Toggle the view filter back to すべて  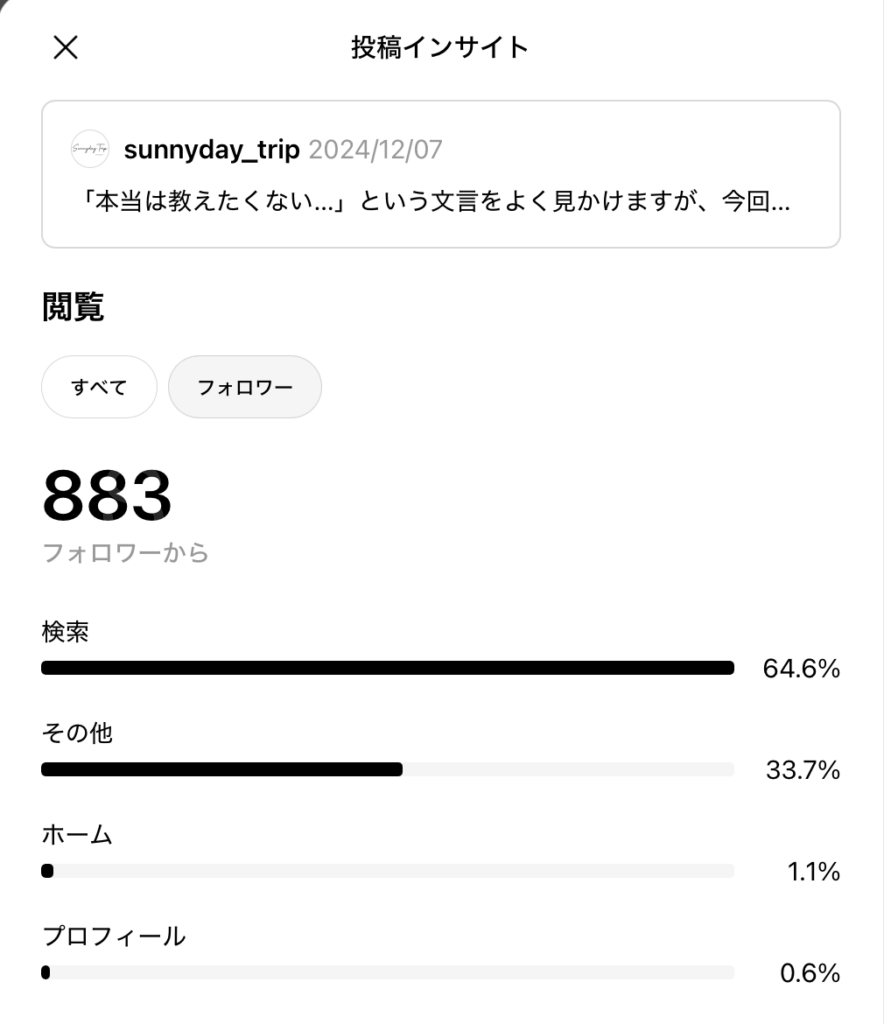click(99, 387)
